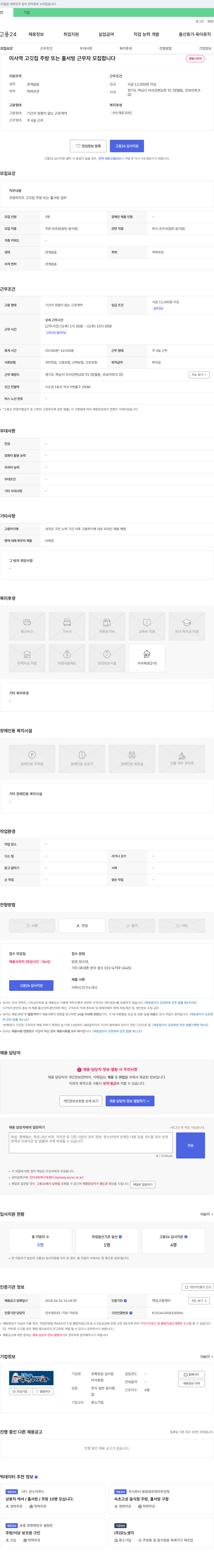Expand 채용 담당자 정보 열람하기 dropdown
This screenshot has height=1568, width=214.
[x=130, y=1101]
